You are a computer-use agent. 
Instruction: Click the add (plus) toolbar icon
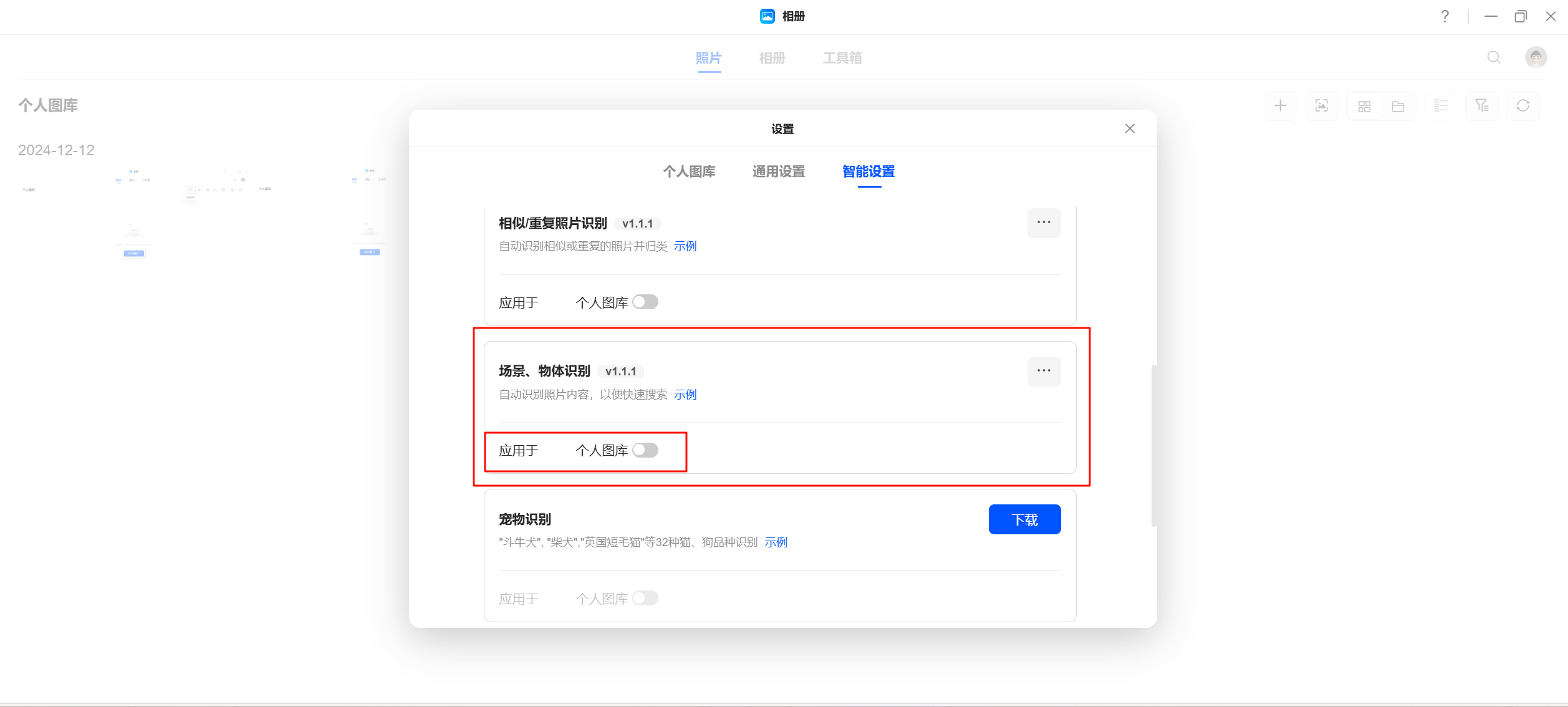(x=1281, y=106)
